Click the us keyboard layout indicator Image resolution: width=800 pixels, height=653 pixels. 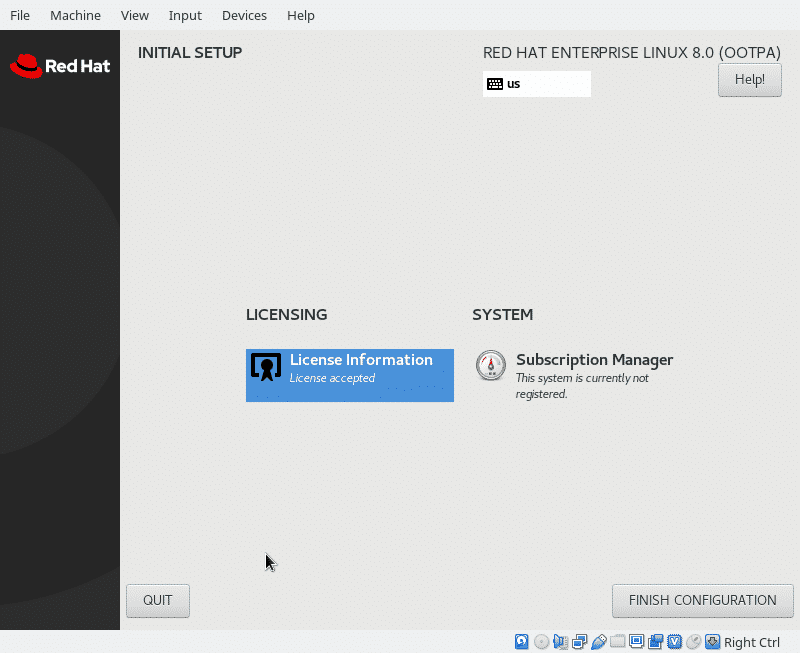pyautogui.click(x=537, y=84)
